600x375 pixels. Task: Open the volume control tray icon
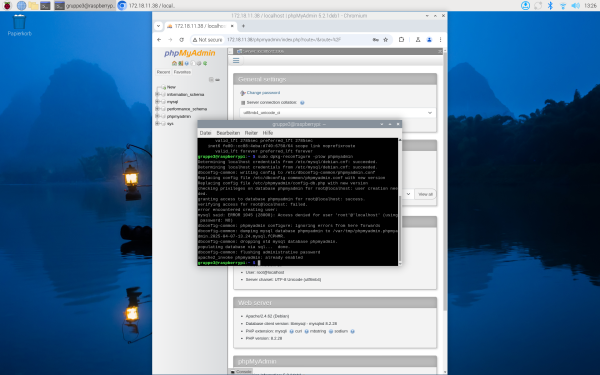tap(576, 5)
